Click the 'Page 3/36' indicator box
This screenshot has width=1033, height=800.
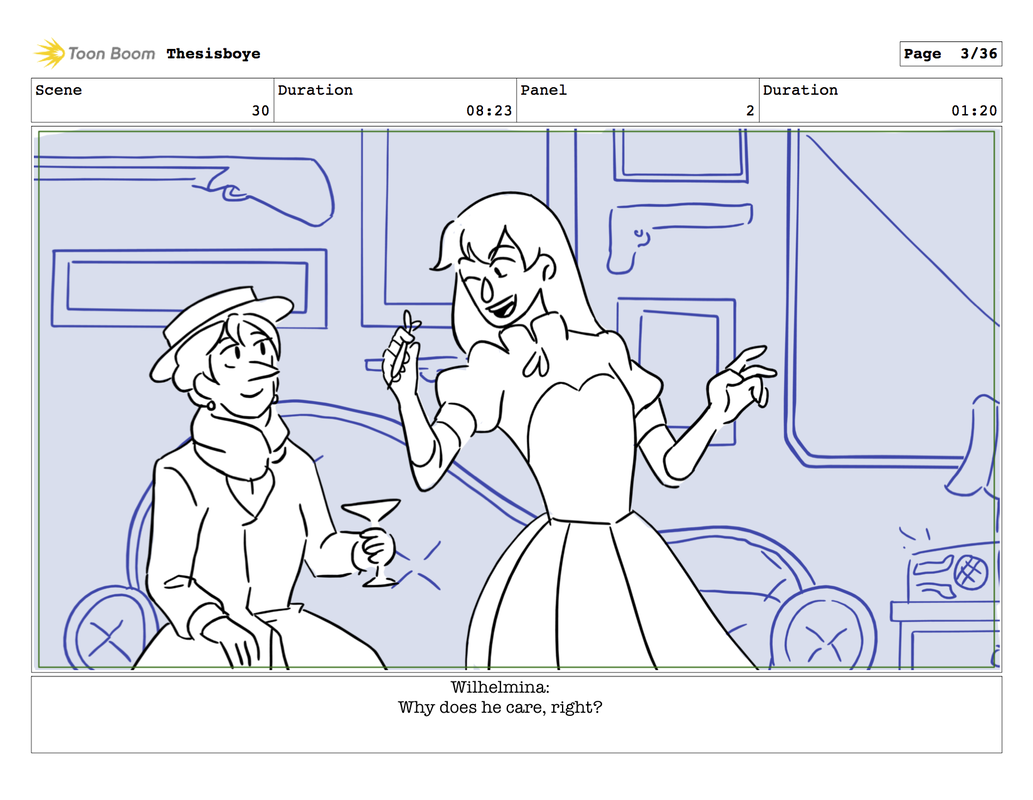click(x=950, y=53)
